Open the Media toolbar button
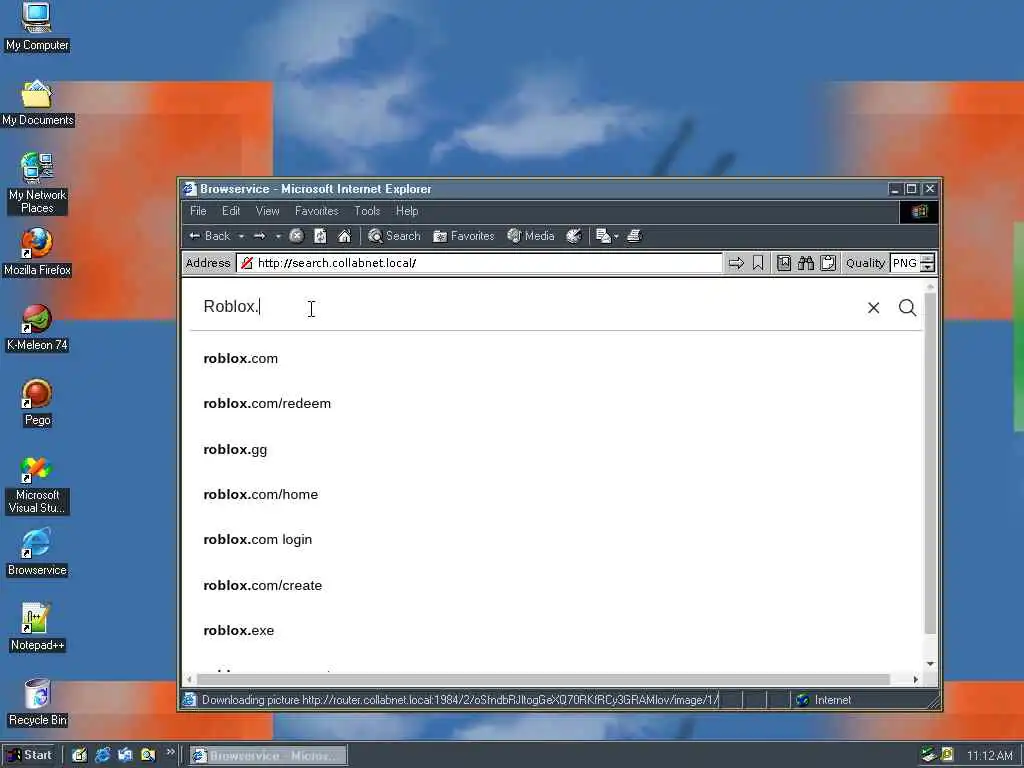 coord(531,236)
